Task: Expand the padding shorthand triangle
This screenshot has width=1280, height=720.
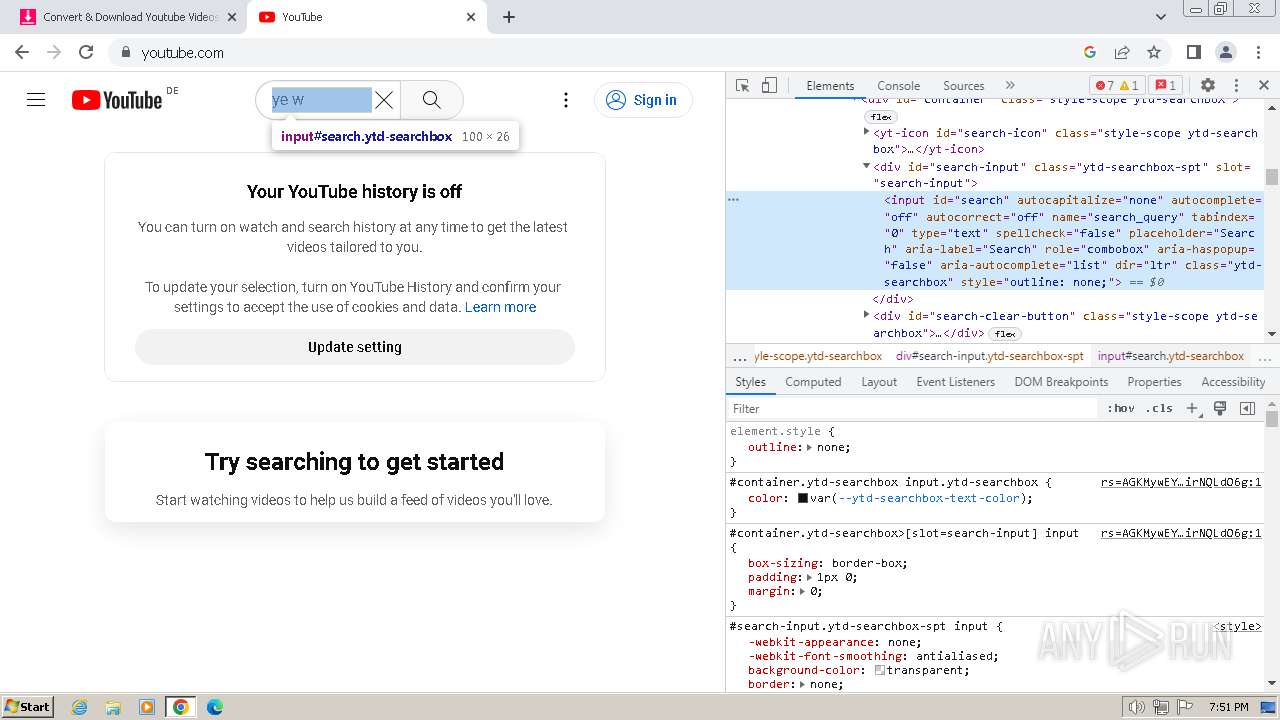Action: pyautogui.click(x=810, y=577)
